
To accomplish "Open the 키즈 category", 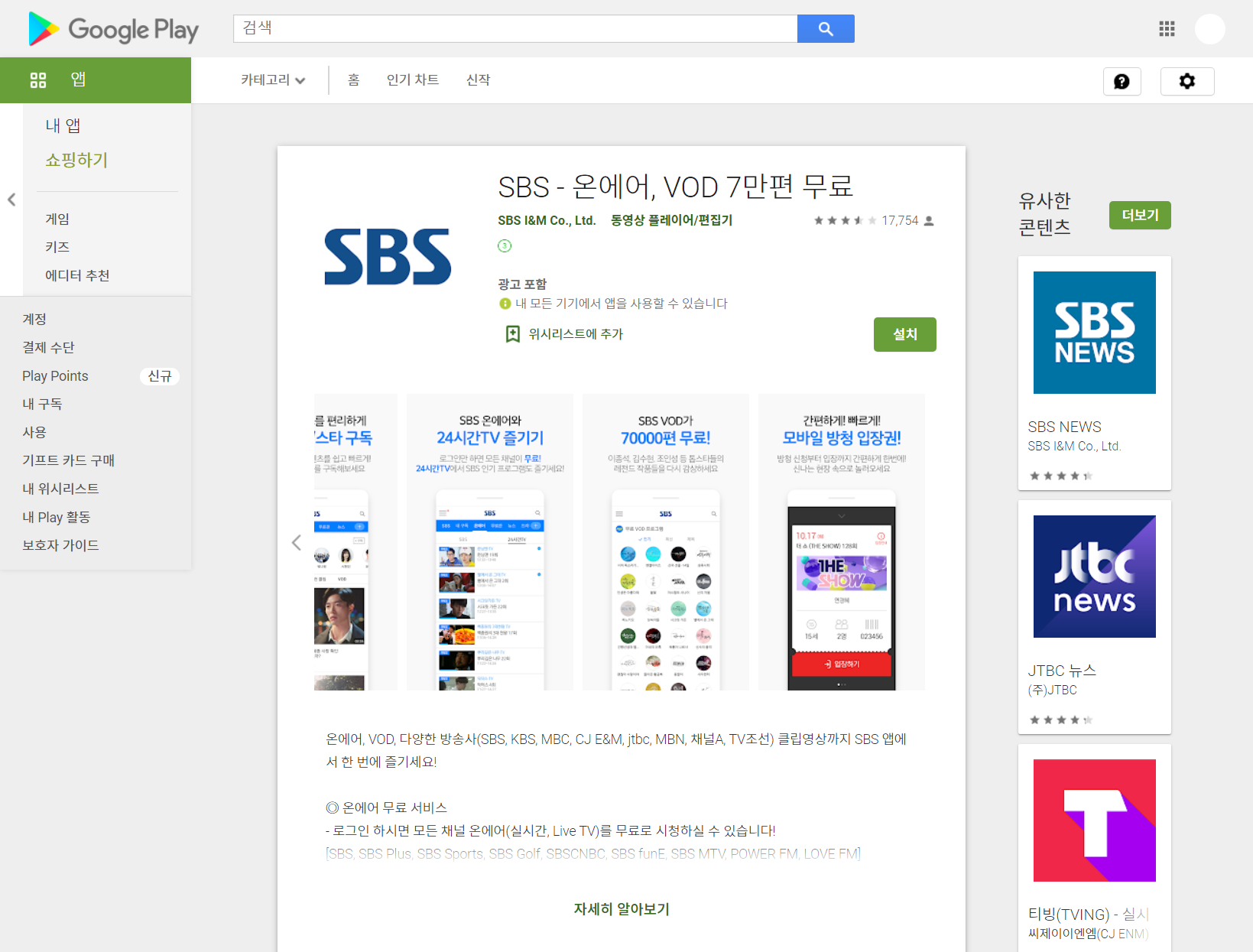I will click(57, 247).
